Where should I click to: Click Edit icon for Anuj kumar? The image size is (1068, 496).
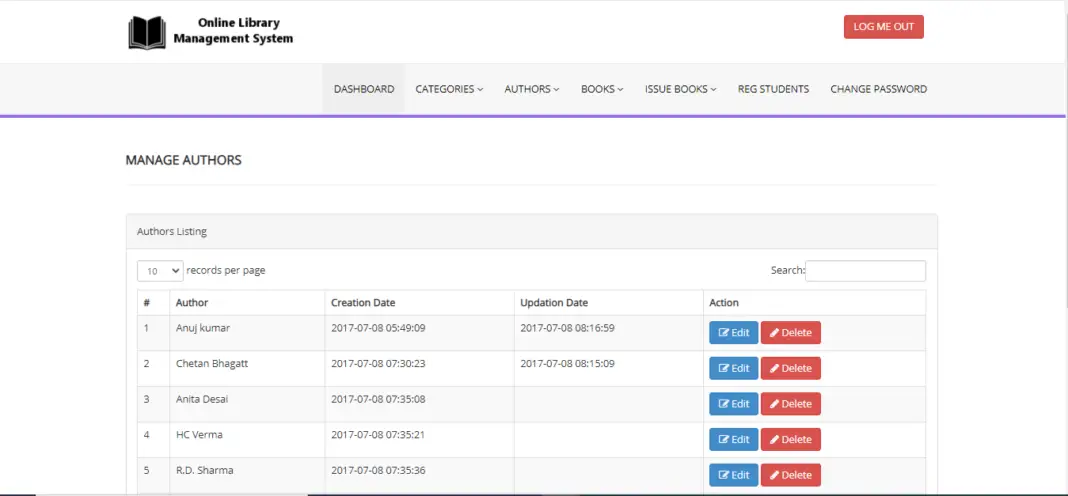724,333
